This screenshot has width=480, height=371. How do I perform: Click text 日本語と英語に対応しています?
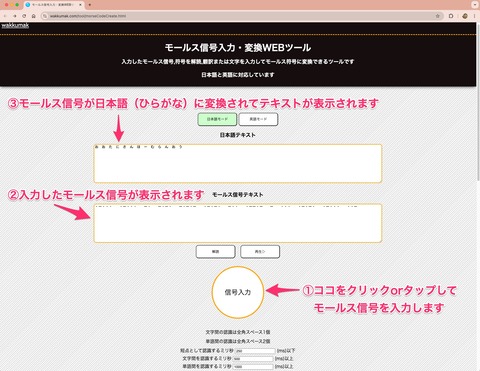point(238,75)
